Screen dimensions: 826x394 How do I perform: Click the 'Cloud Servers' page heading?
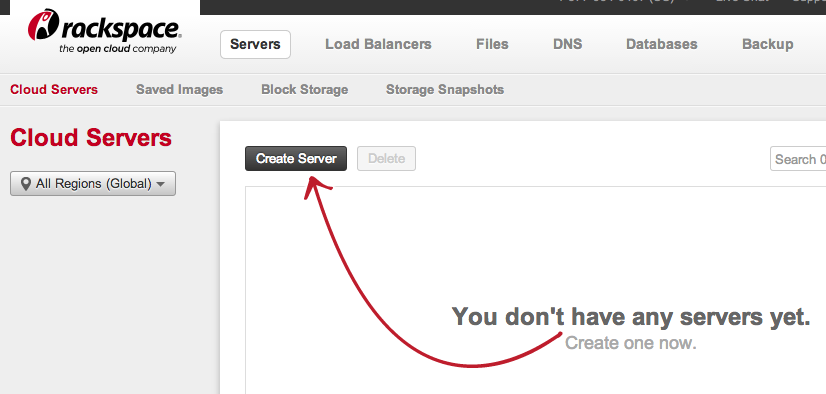coord(91,138)
